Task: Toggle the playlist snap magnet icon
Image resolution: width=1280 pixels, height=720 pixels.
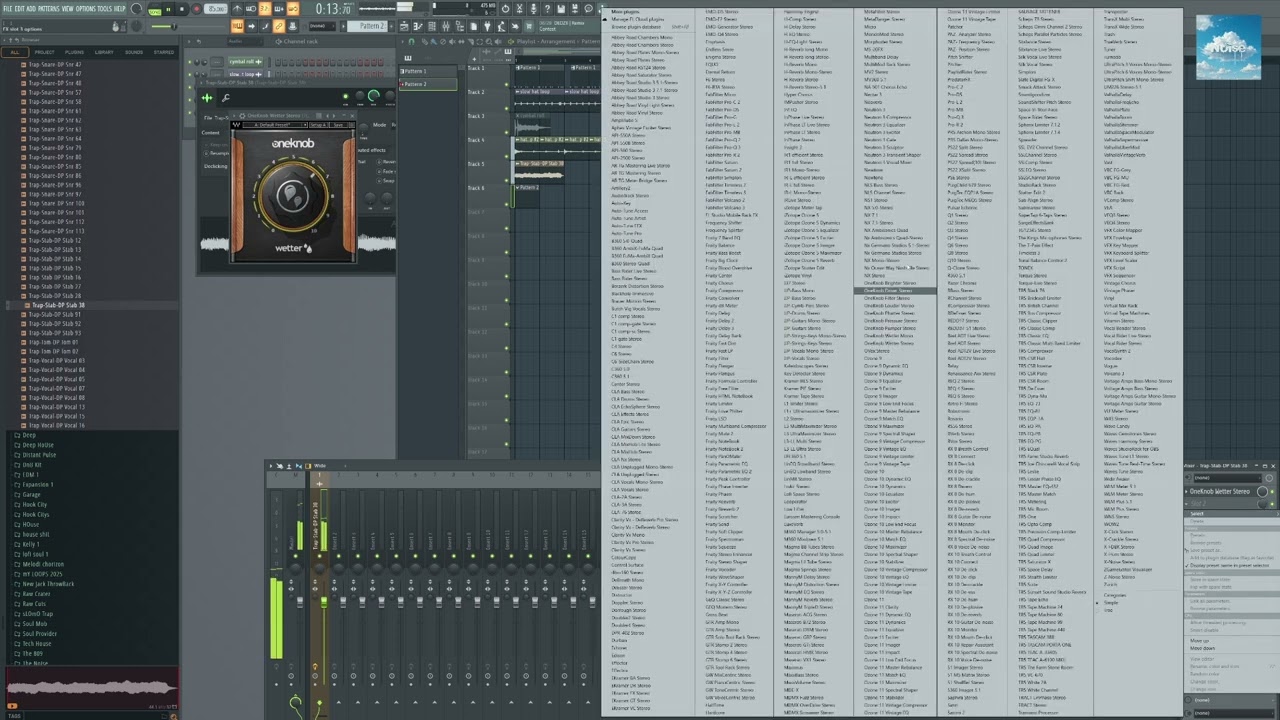Action: tap(411, 41)
